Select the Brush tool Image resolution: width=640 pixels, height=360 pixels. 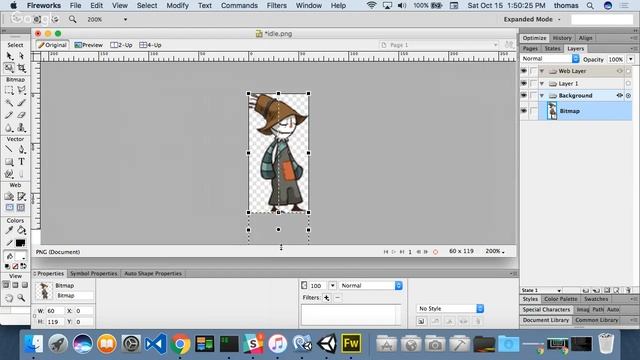point(21,102)
